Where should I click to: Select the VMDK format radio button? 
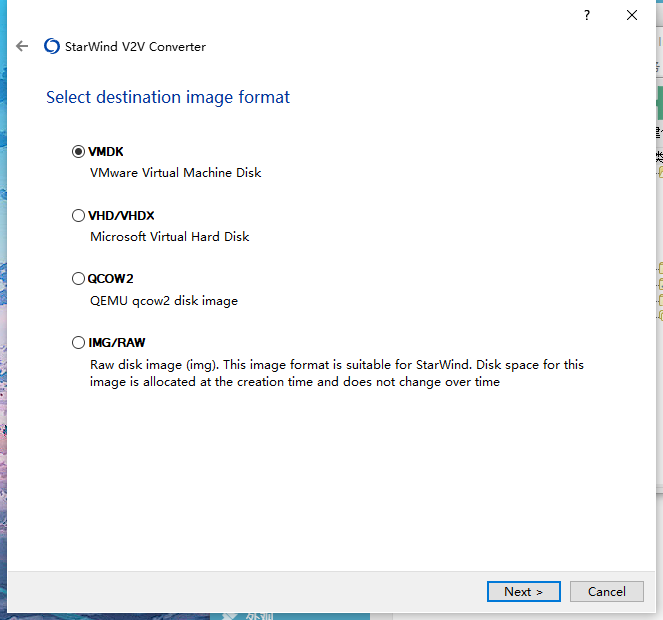(78, 151)
